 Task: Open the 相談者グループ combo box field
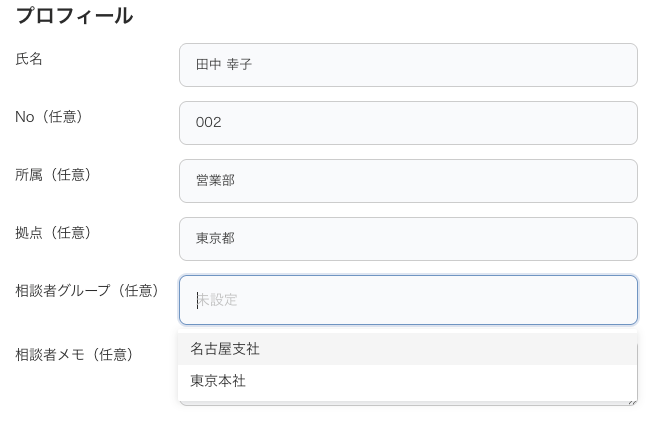click(408, 300)
